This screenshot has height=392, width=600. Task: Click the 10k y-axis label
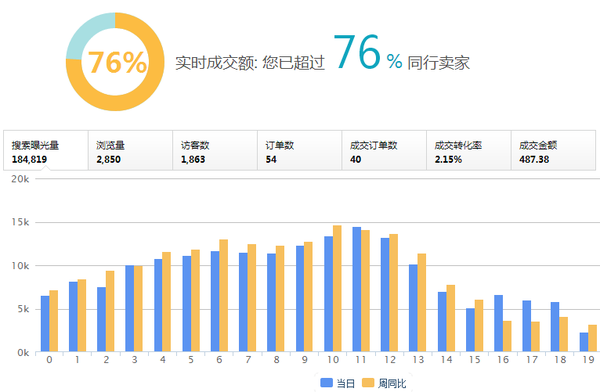20,266
